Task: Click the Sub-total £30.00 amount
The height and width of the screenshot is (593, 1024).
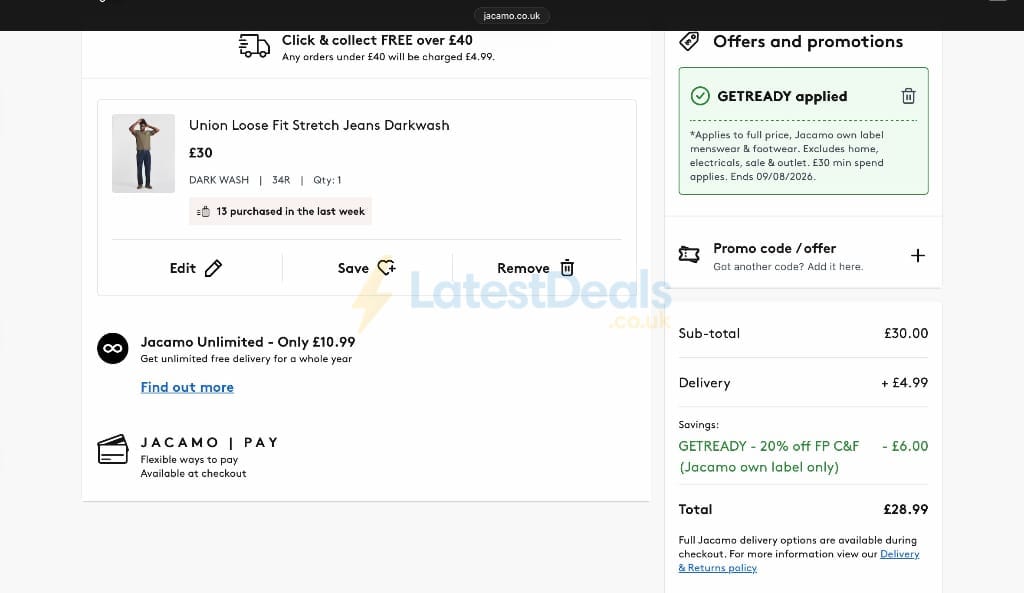Action: (x=906, y=333)
